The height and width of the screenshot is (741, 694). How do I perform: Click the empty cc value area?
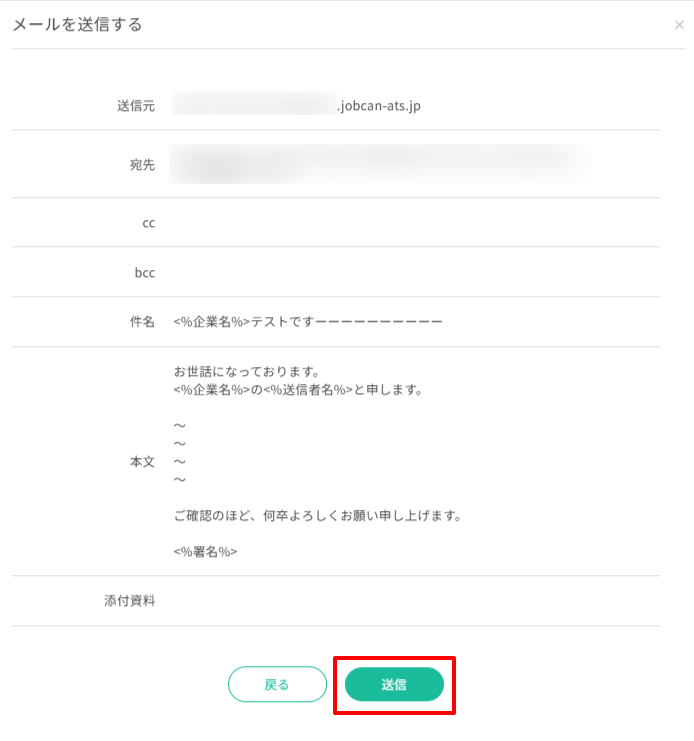(x=400, y=223)
